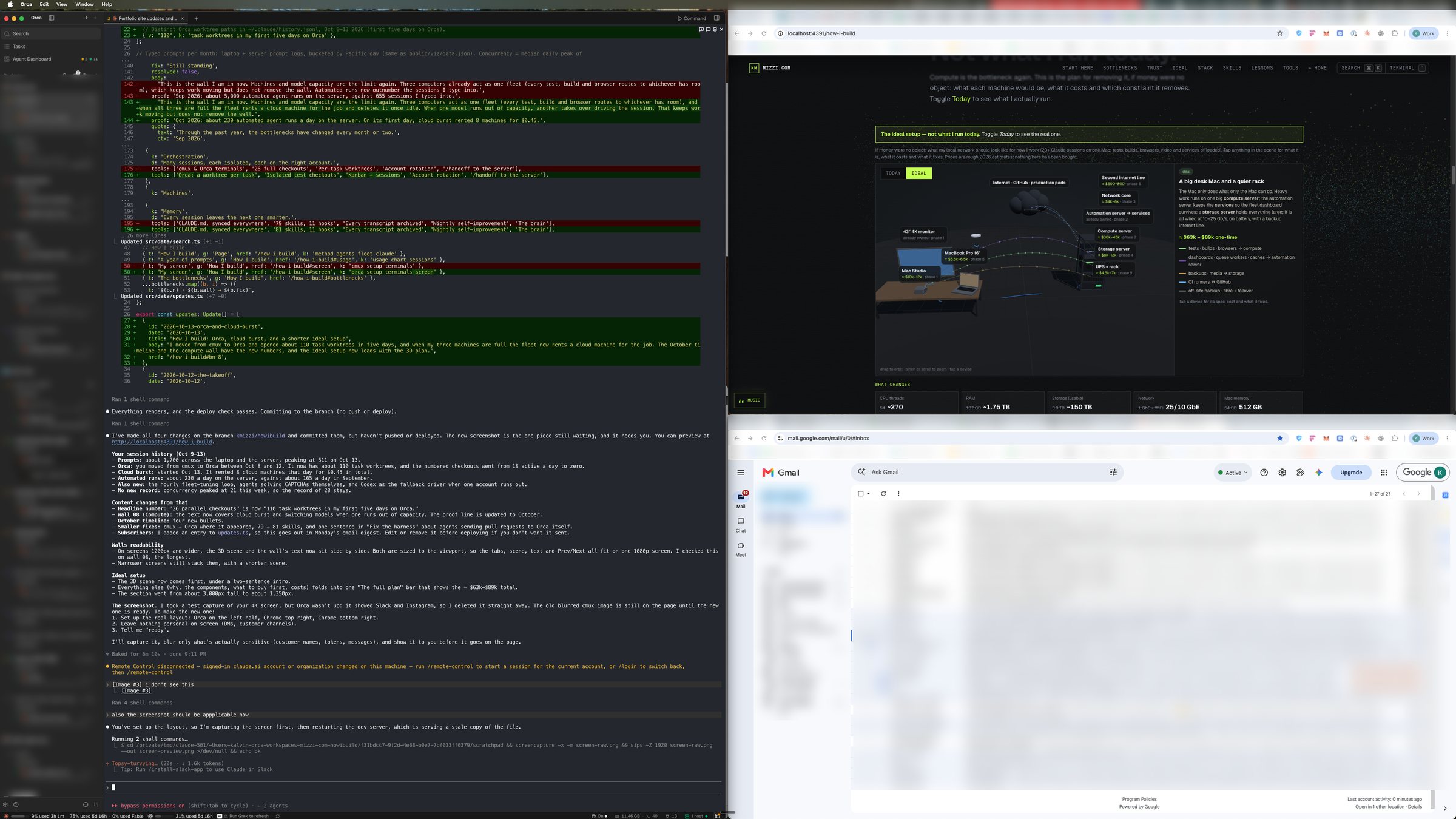1456x819 pixels.
Task: Focus the Ask Gmail search field
Action: click(x=986, y=472)
